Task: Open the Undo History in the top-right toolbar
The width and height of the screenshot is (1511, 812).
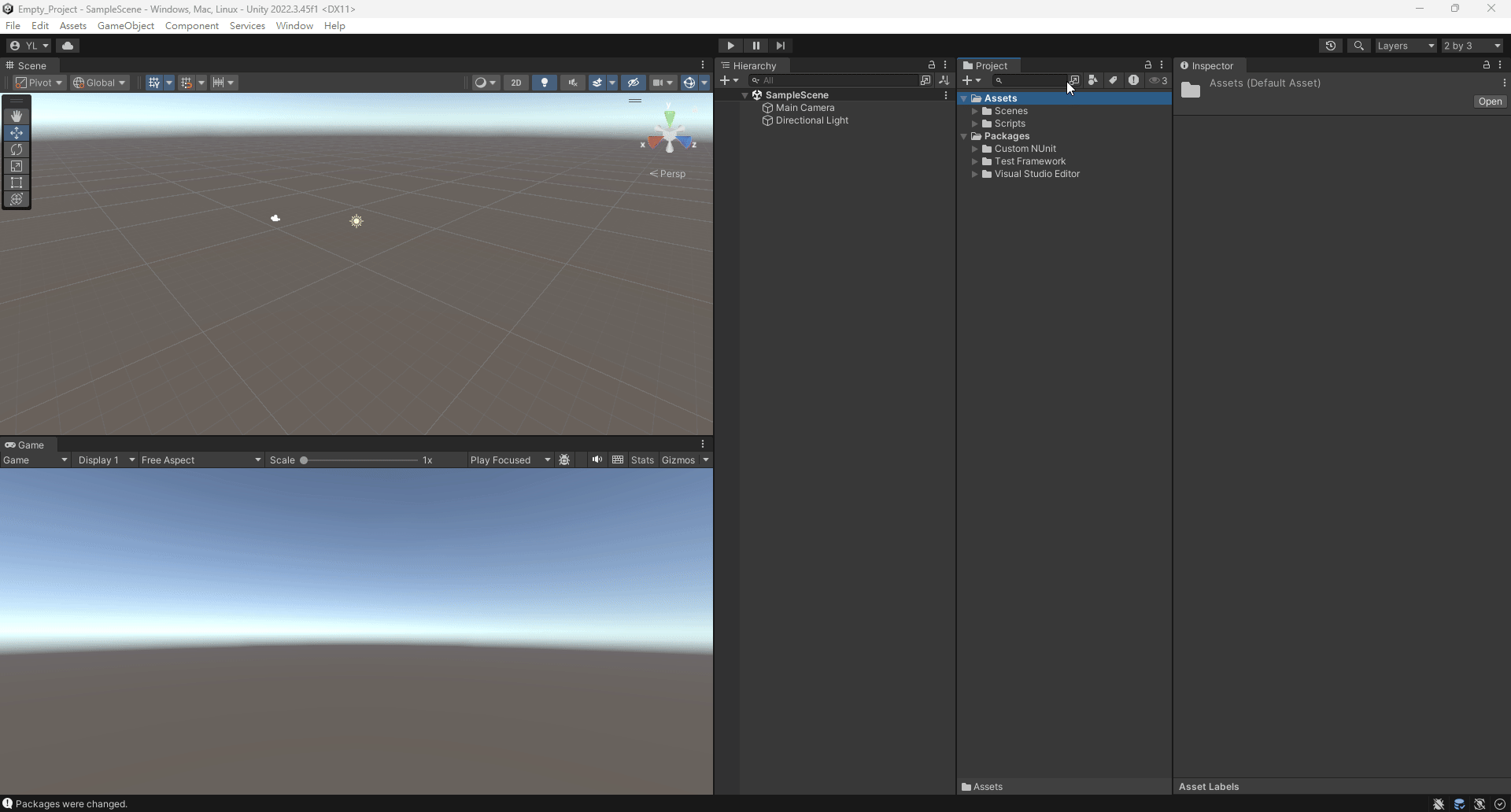Action: pos(1331,45)
